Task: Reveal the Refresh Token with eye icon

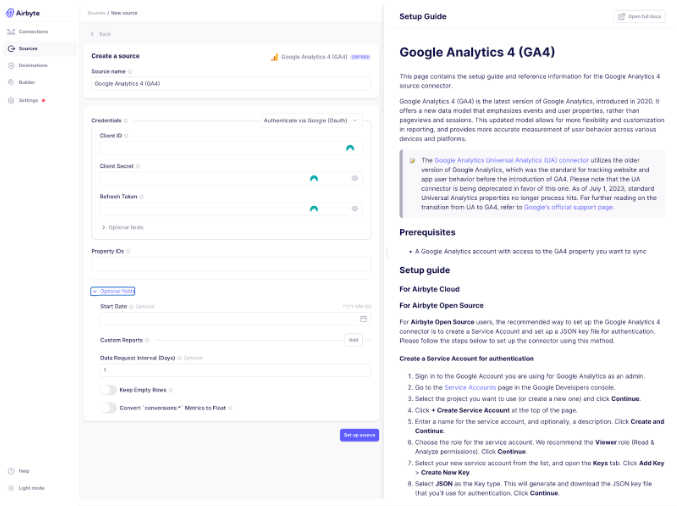Action: (354, 209)
